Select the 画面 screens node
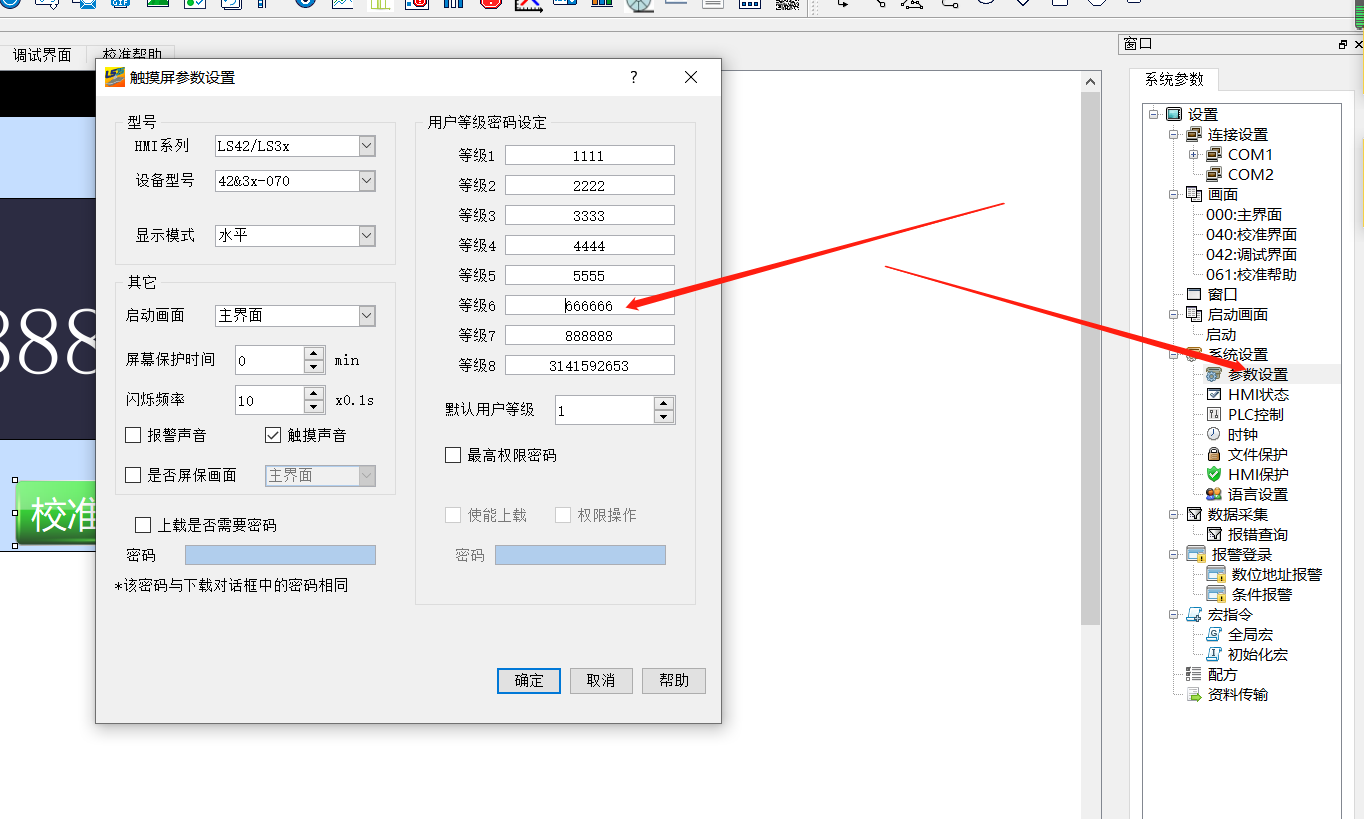The height and width of the screenshot is (819, 1364). (x=1222, y=195)
